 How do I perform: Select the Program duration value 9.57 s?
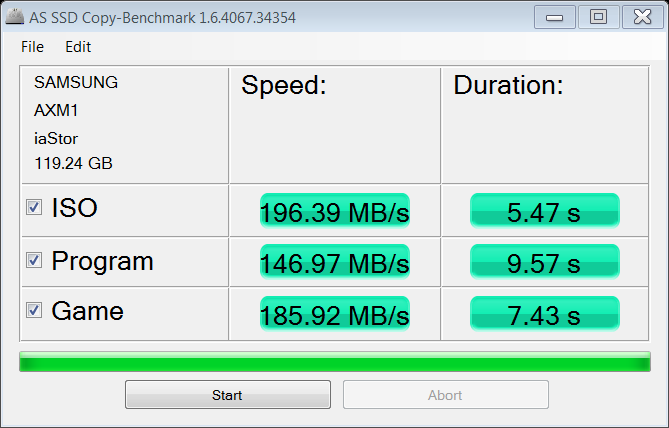[x=545, y=263]
